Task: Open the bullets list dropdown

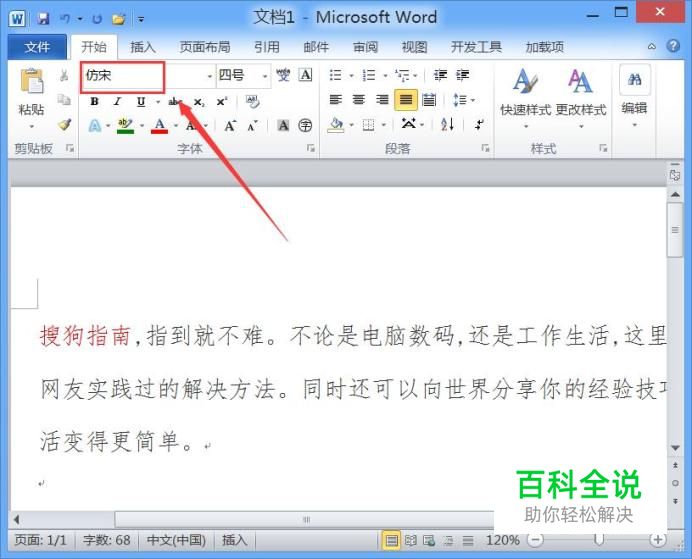Action: click(x=351, y=76)
